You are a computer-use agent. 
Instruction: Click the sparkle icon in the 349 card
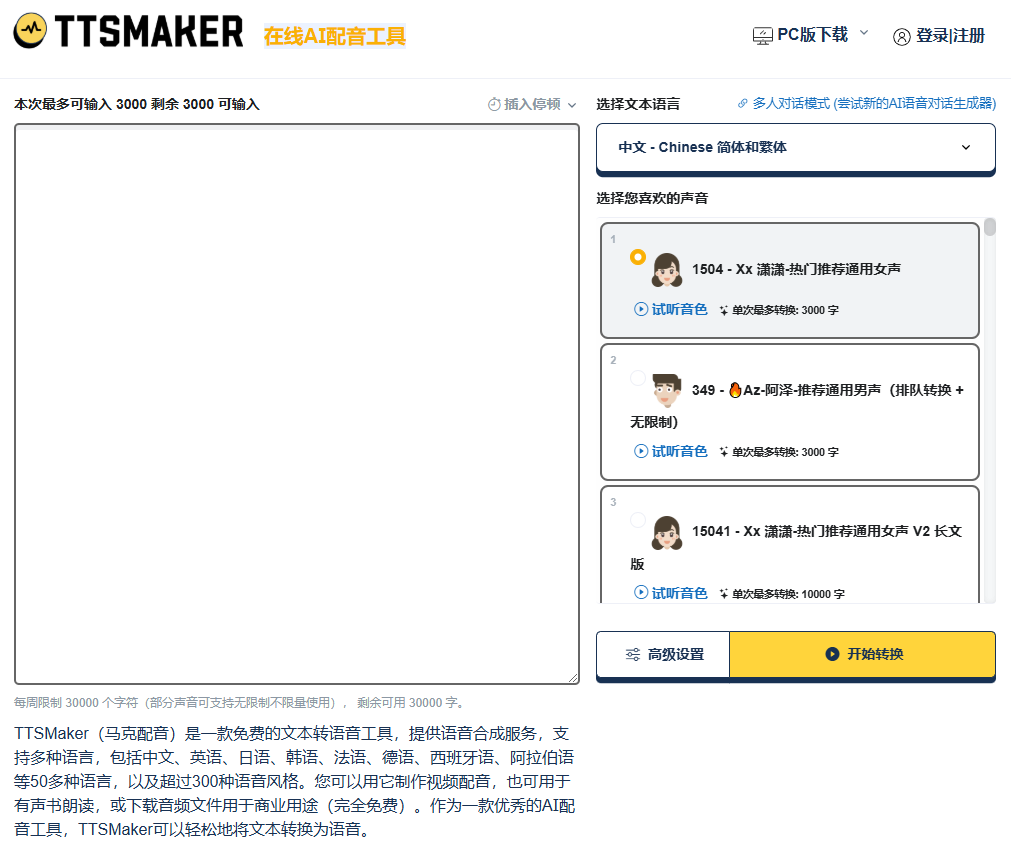click(723, 453)
